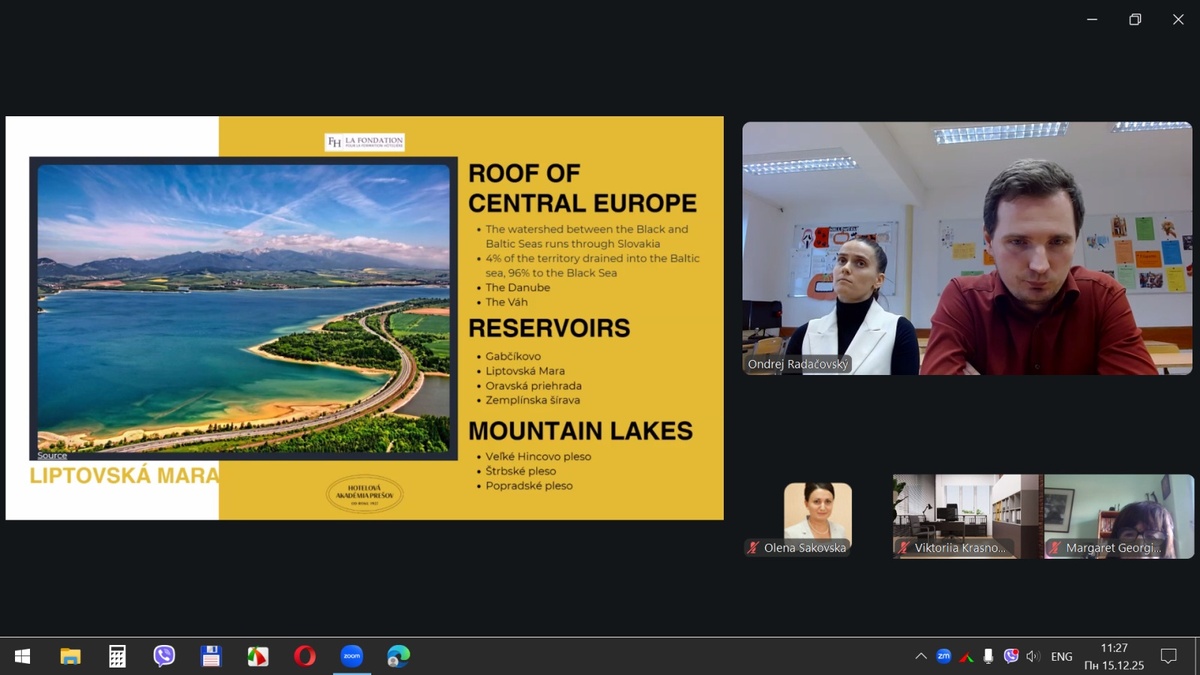Launch Viber from the taskbar
Screen dimensions: 1200x675
(164, 656)
